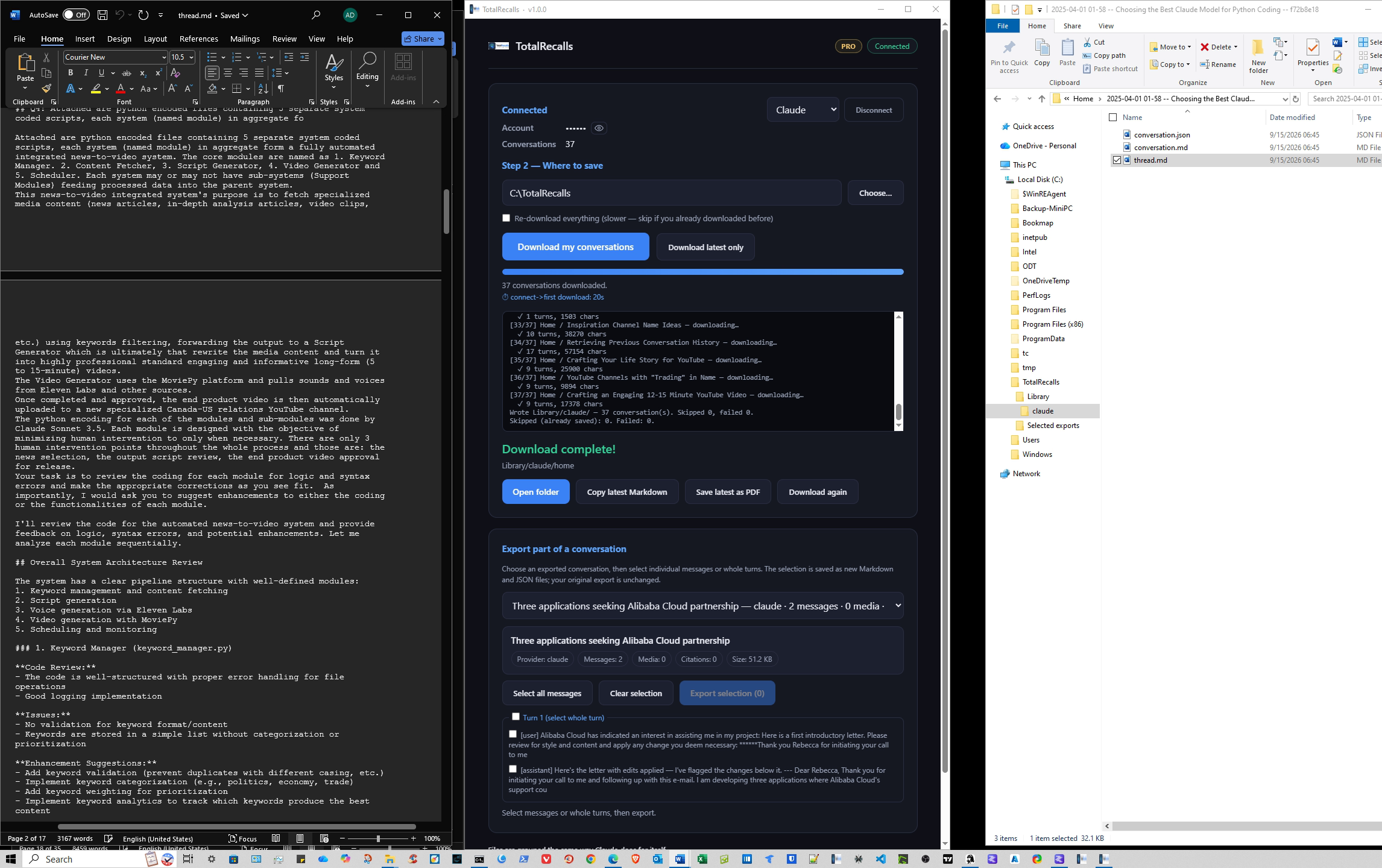Click Copy latest Markdown button
This screenshot has height=868, width=1382.
pyautogui.click(x=627, y=492)
